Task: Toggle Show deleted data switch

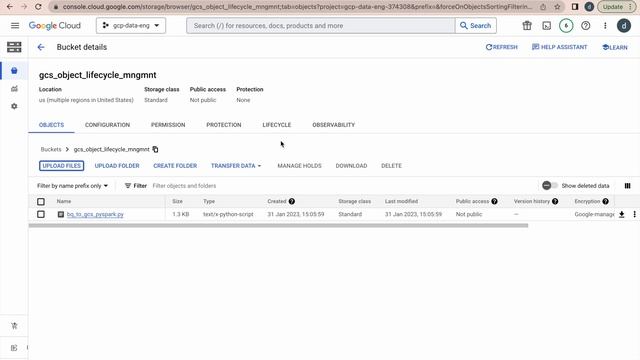Action: coord(550,186)
